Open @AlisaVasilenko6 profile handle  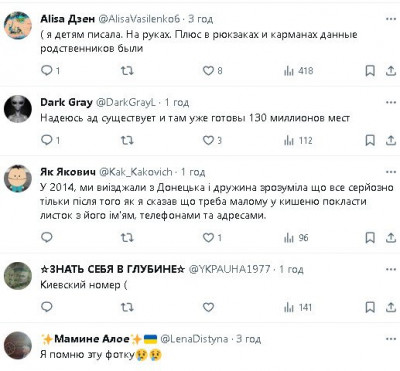coord(139,19)
